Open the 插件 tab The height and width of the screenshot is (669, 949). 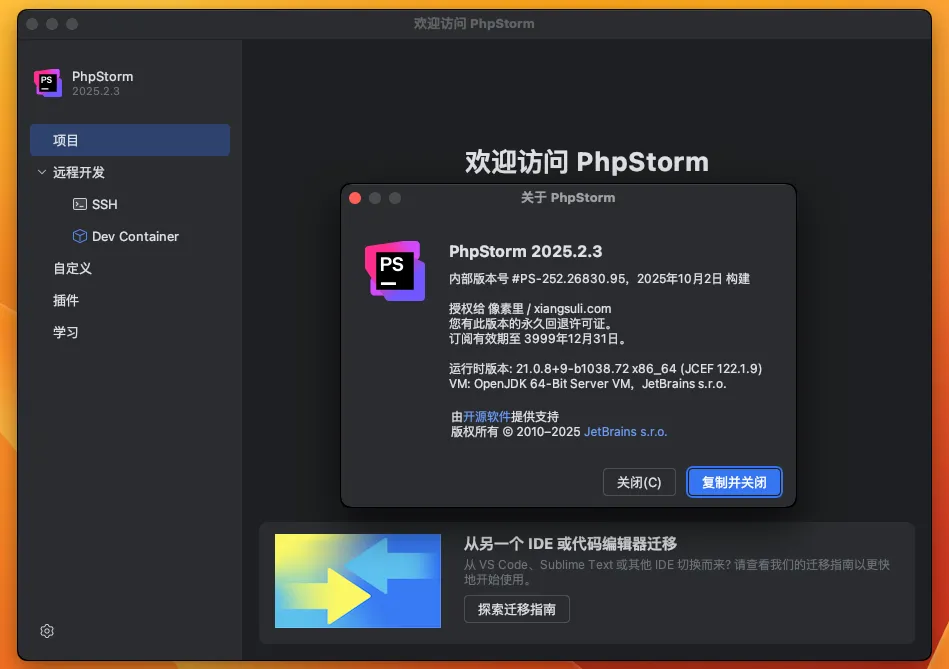(66, 300)
